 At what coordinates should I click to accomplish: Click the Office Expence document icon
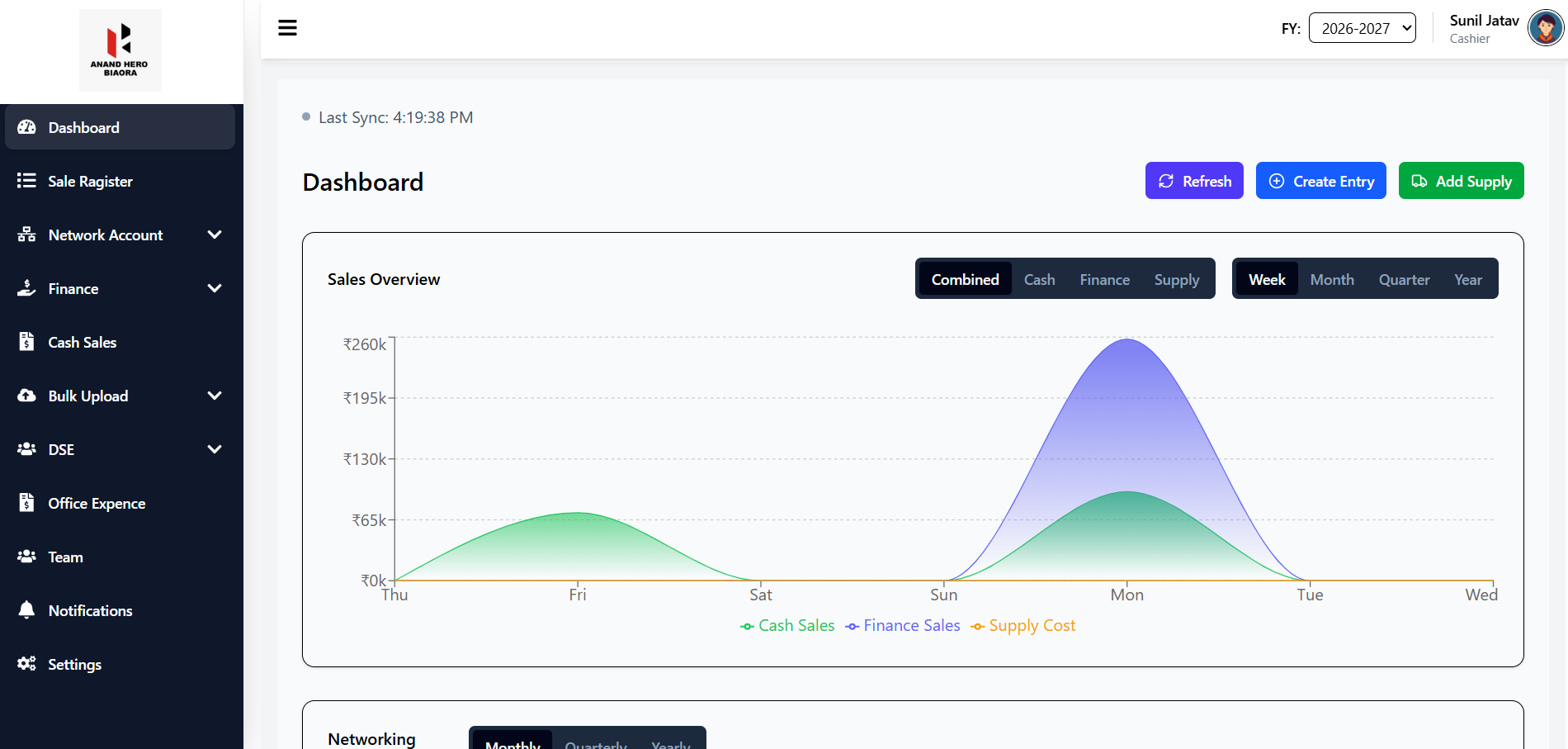click(x=26, y=503)
